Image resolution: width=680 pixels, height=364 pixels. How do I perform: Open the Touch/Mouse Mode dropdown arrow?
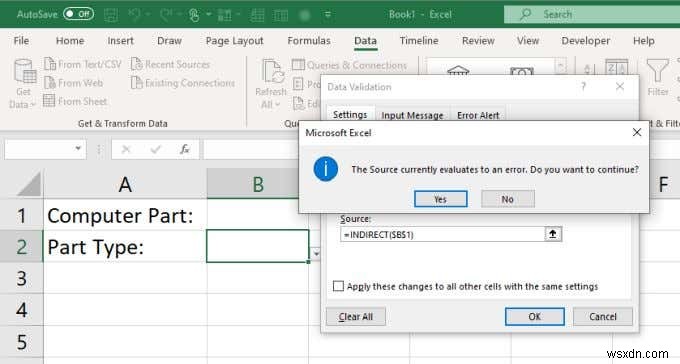click(209, 15)
